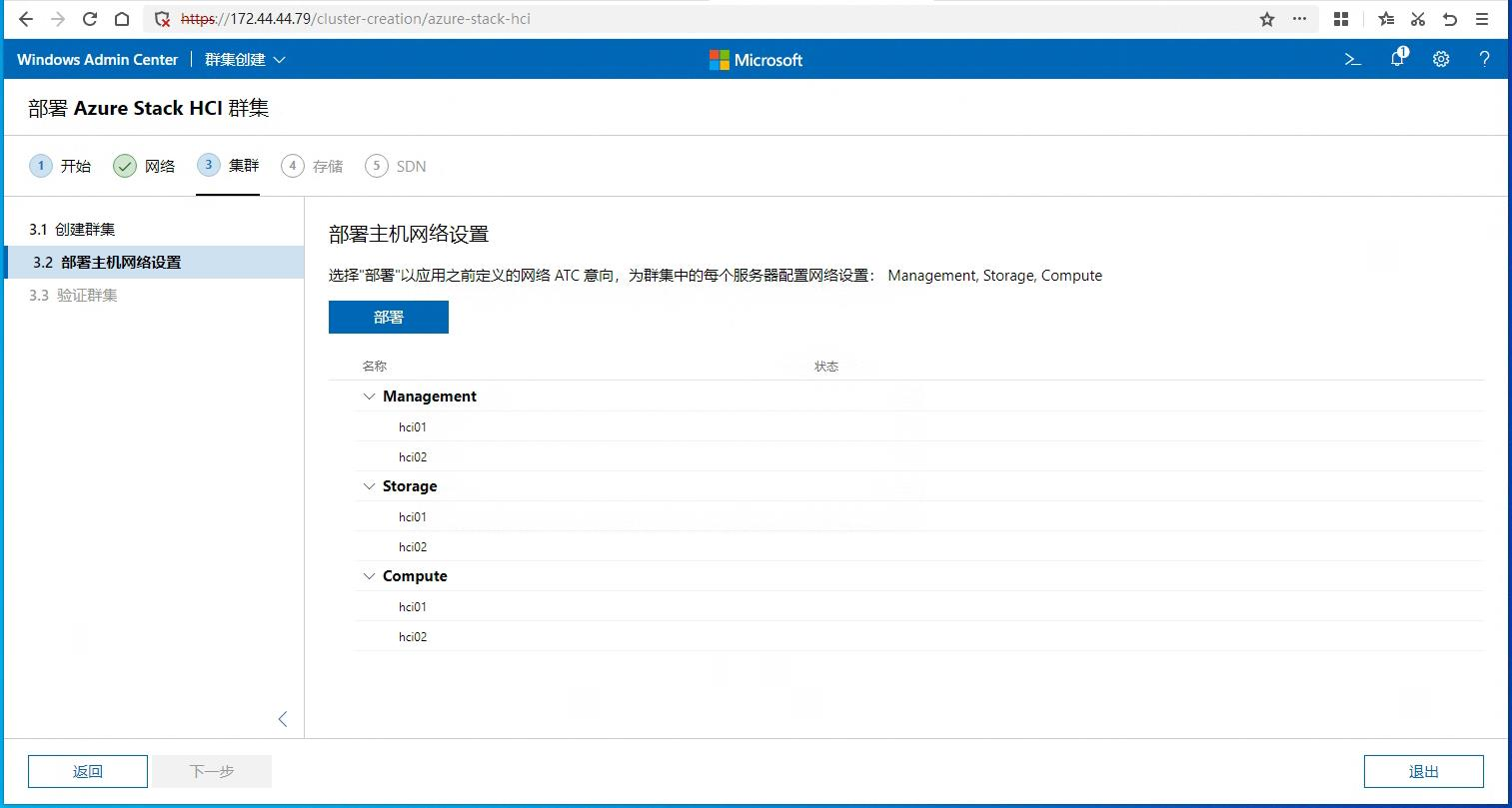Viewport: 1512px width, 808px height.
Task: Go to step 2 网络
Action: coord(144,166)
